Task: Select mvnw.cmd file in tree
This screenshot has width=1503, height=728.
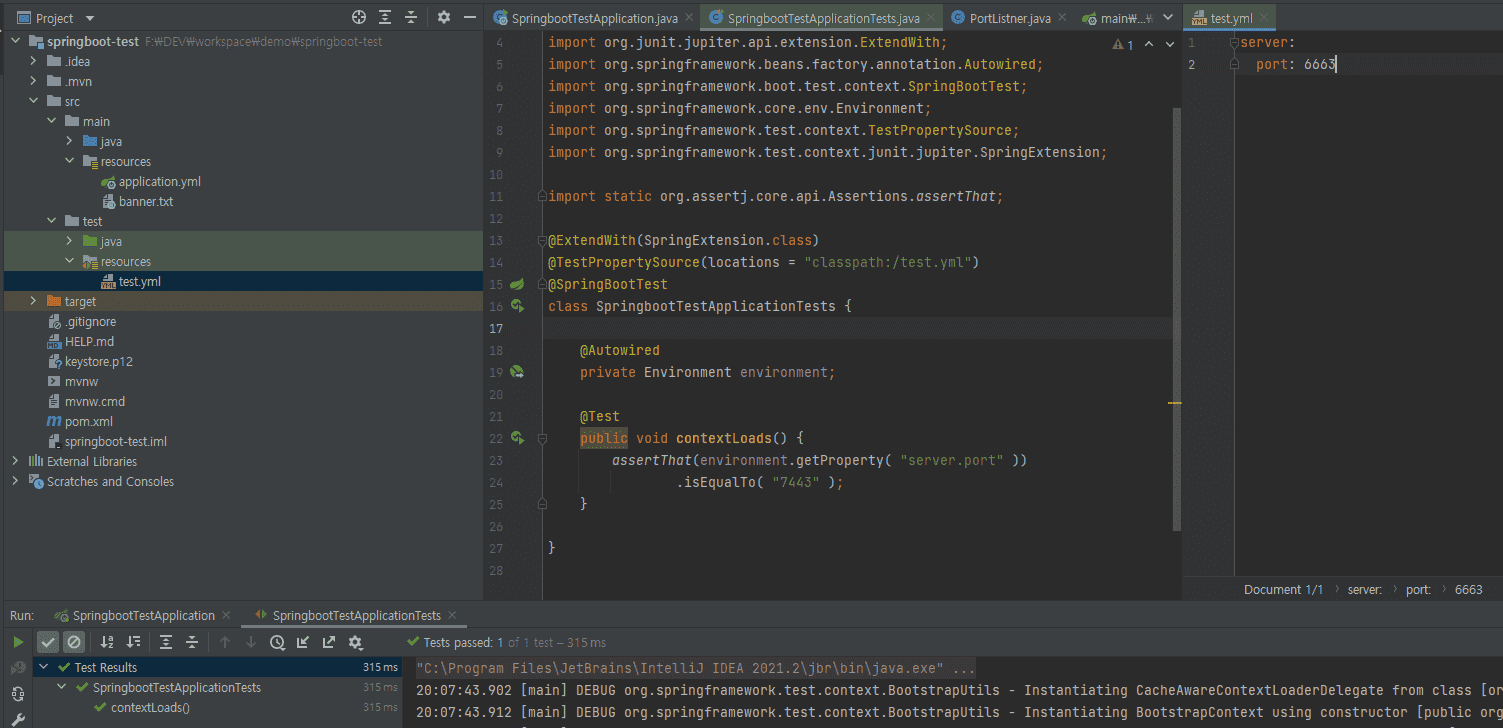Action: (x=95, y=402)
